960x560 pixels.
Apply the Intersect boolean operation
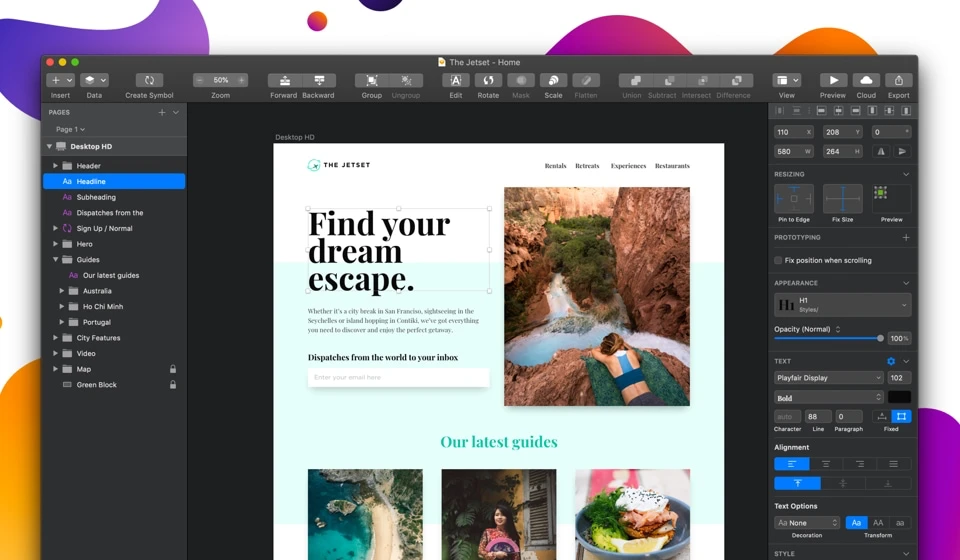pos(703,80)
